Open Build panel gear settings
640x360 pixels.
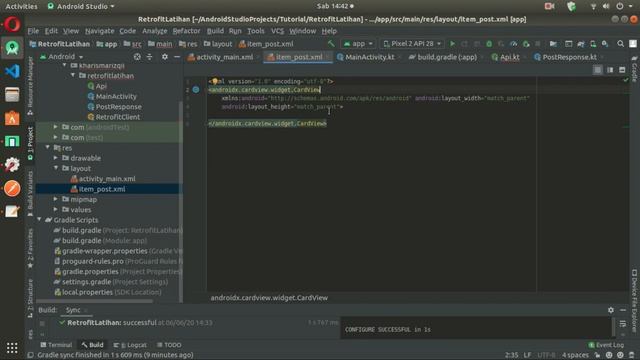(611, 310)
